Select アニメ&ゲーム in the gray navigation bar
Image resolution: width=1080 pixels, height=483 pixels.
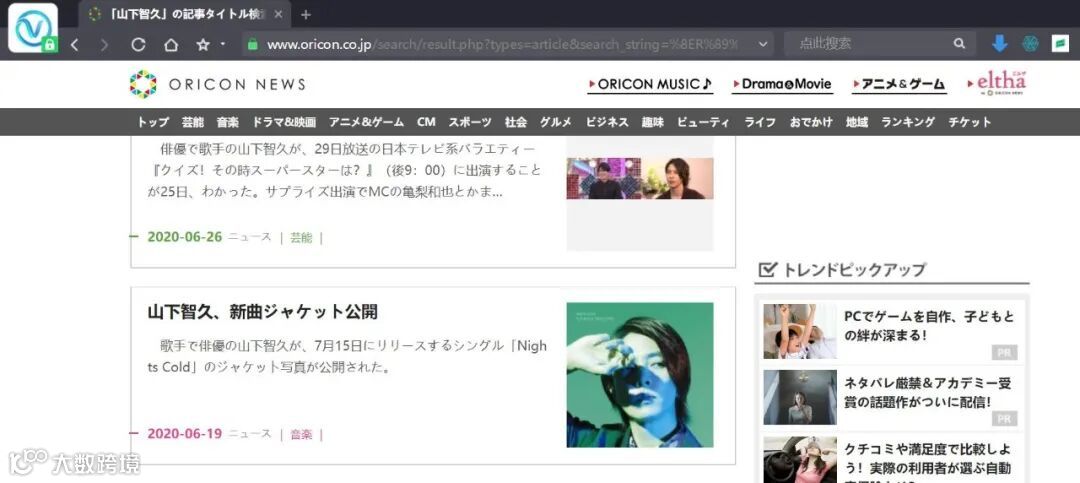click(x=366, y=122)
